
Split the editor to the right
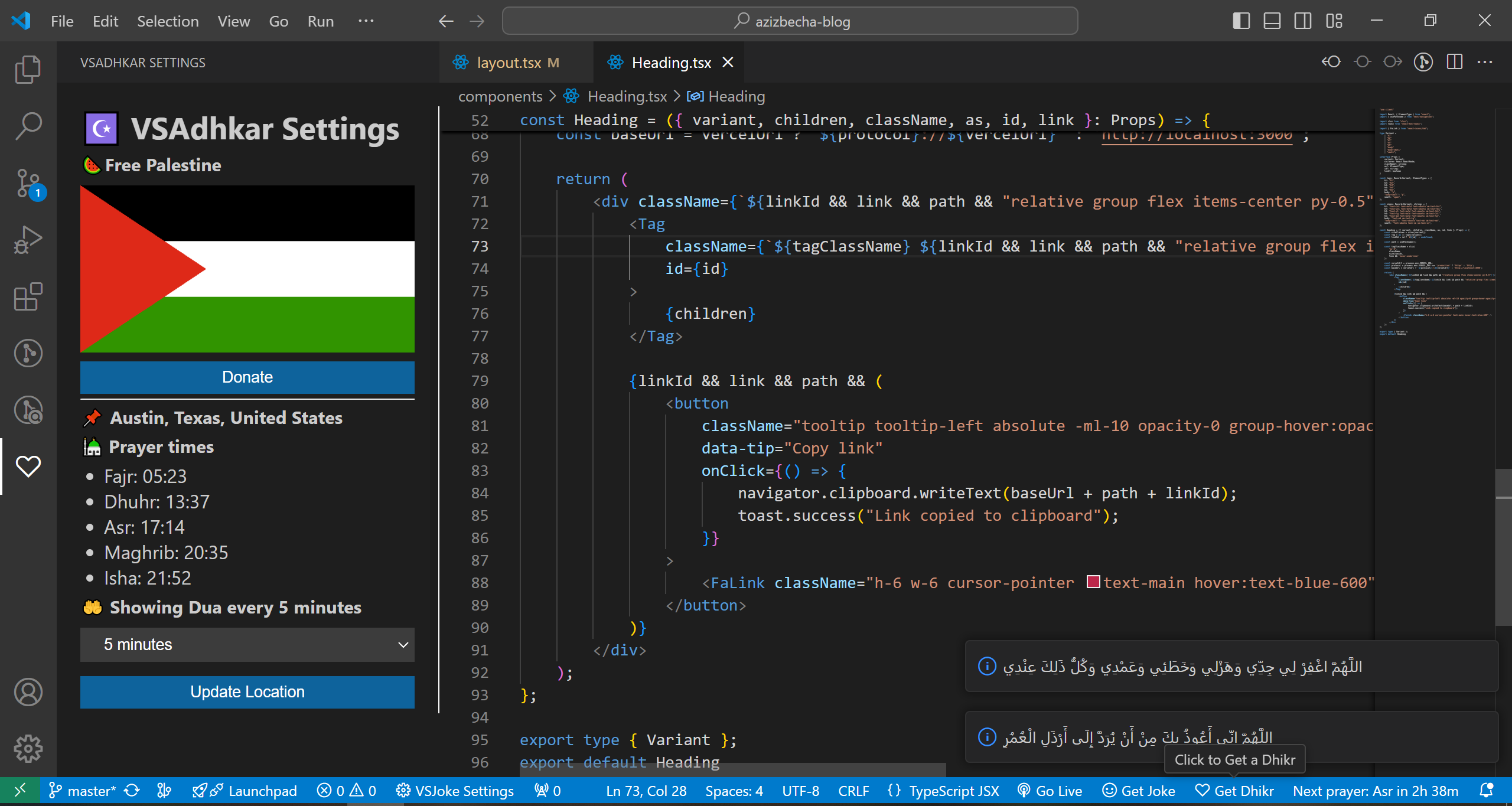[x=1455, y=62]
